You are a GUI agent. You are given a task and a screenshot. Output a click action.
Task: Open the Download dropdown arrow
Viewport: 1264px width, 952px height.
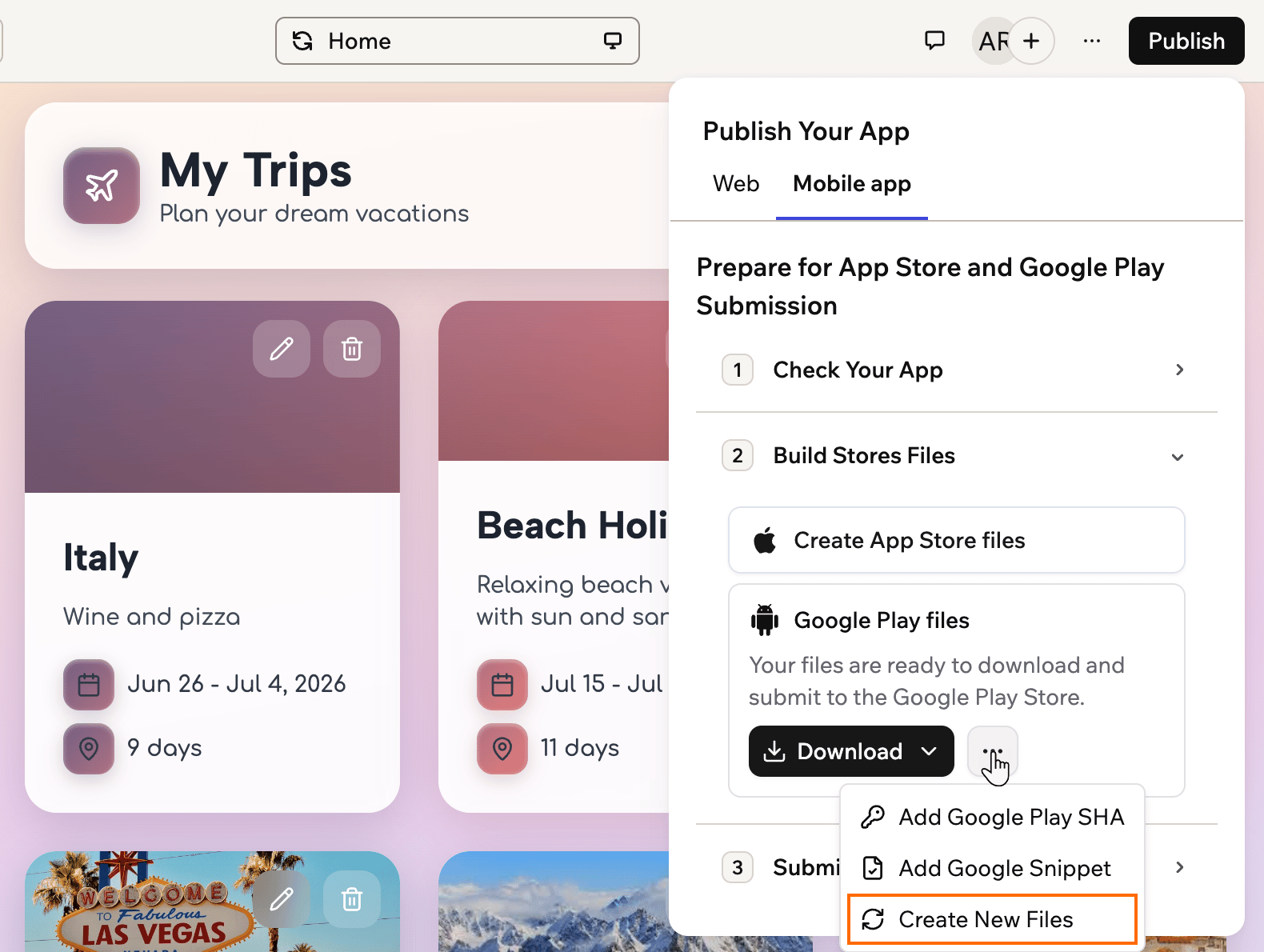tap(930, 751)
